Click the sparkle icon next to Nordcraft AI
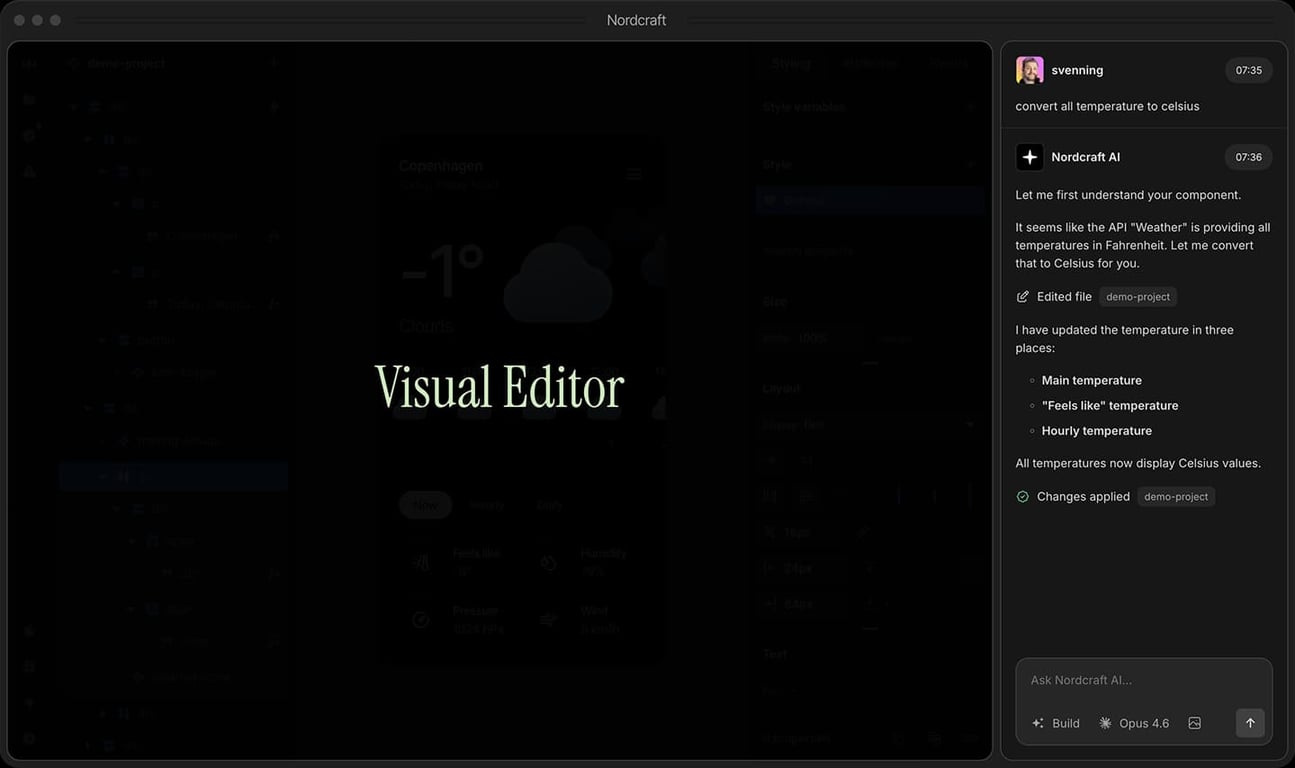The image size is (1295, 768). tap(1029, 156)
